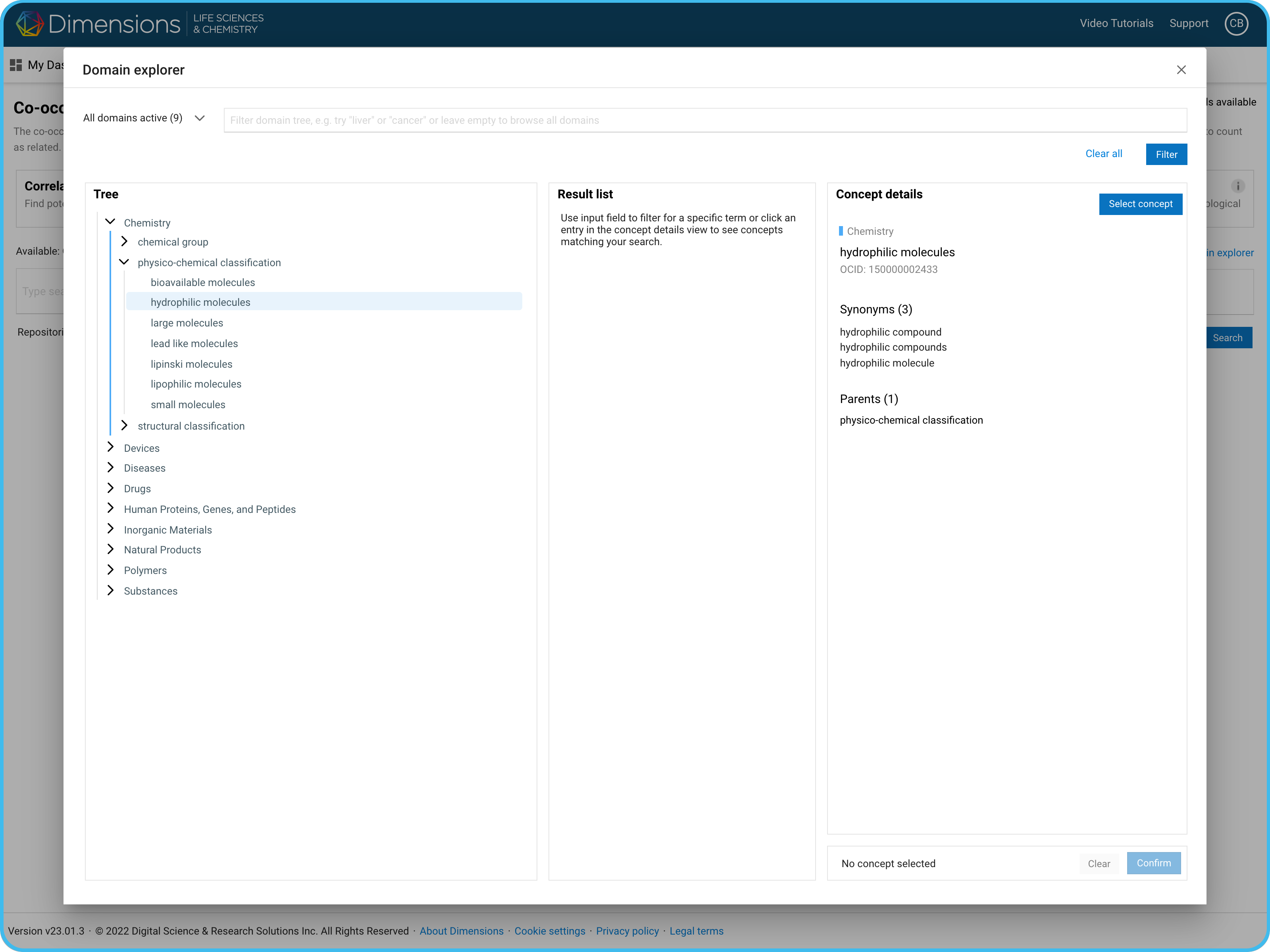Expand the structural classification node

[x=124, y=425]
